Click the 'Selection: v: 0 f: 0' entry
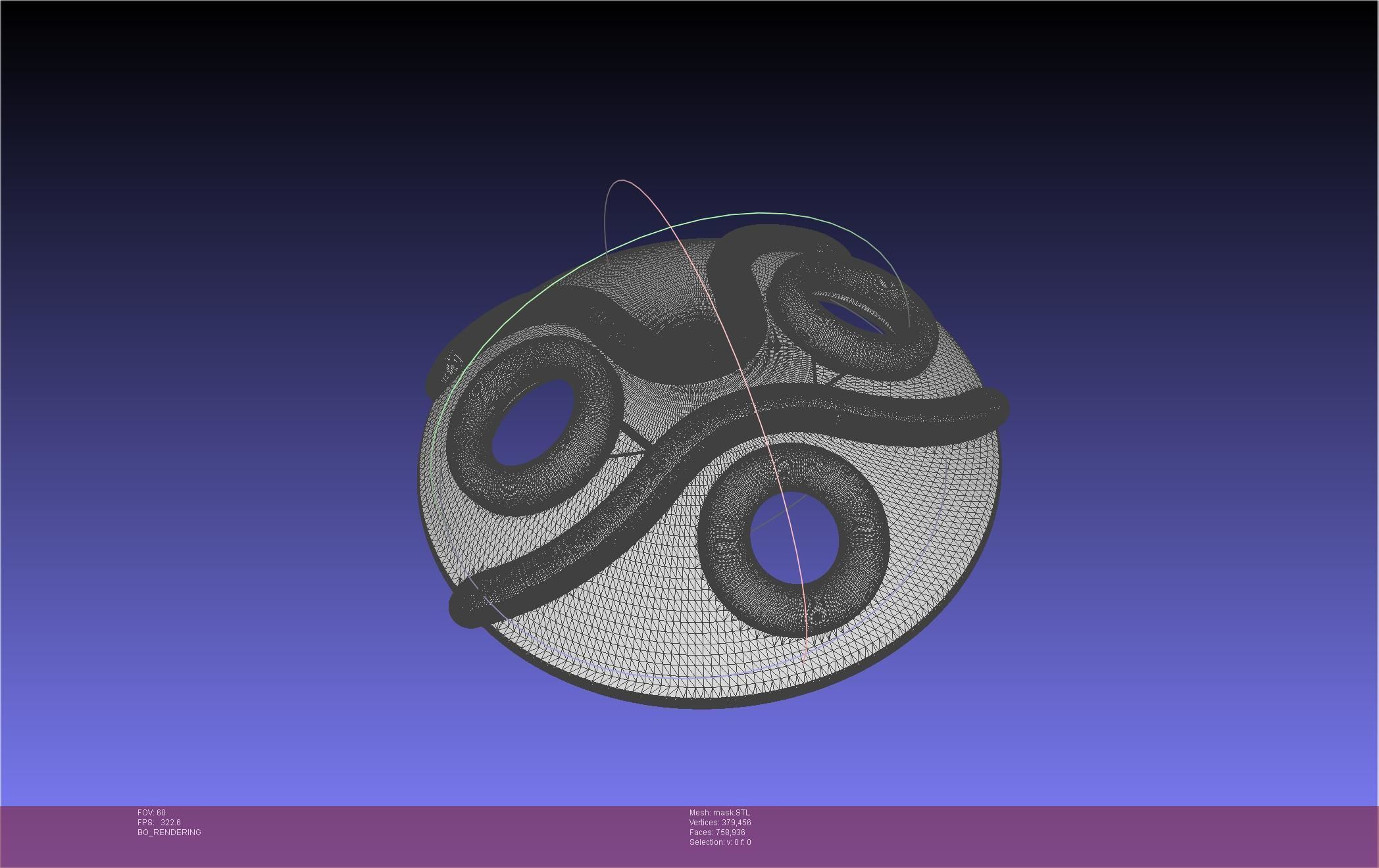The height and width of the screenshot is (868, 1379). pos(720,842)
